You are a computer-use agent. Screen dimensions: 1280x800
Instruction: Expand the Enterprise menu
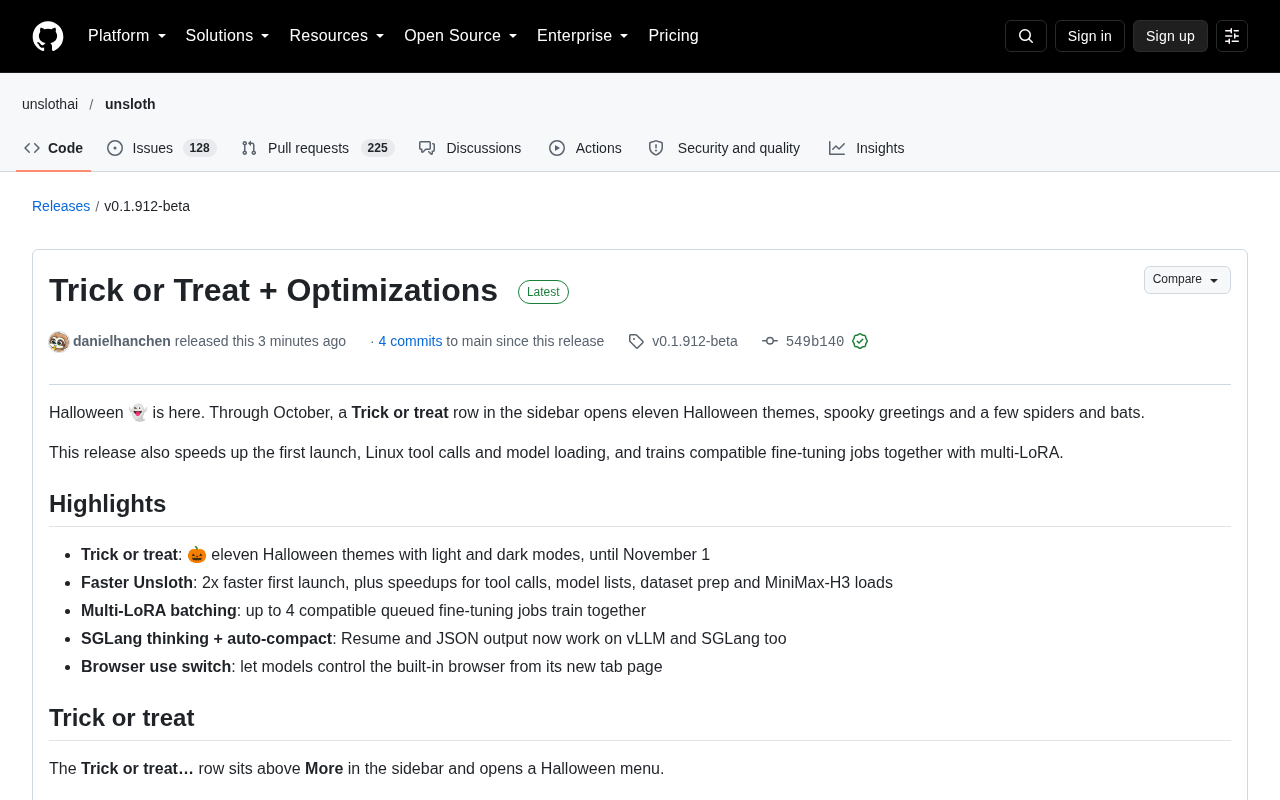(583, 36)
